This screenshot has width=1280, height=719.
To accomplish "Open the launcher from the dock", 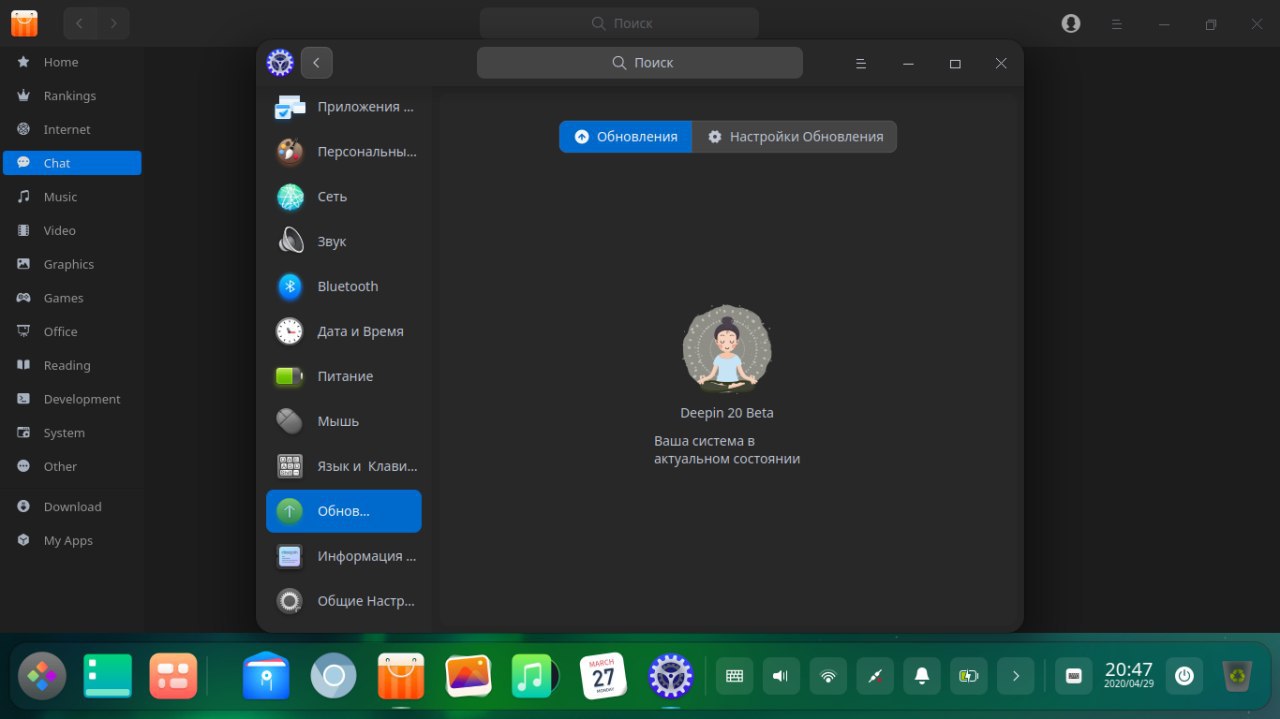I will [42, 676].
